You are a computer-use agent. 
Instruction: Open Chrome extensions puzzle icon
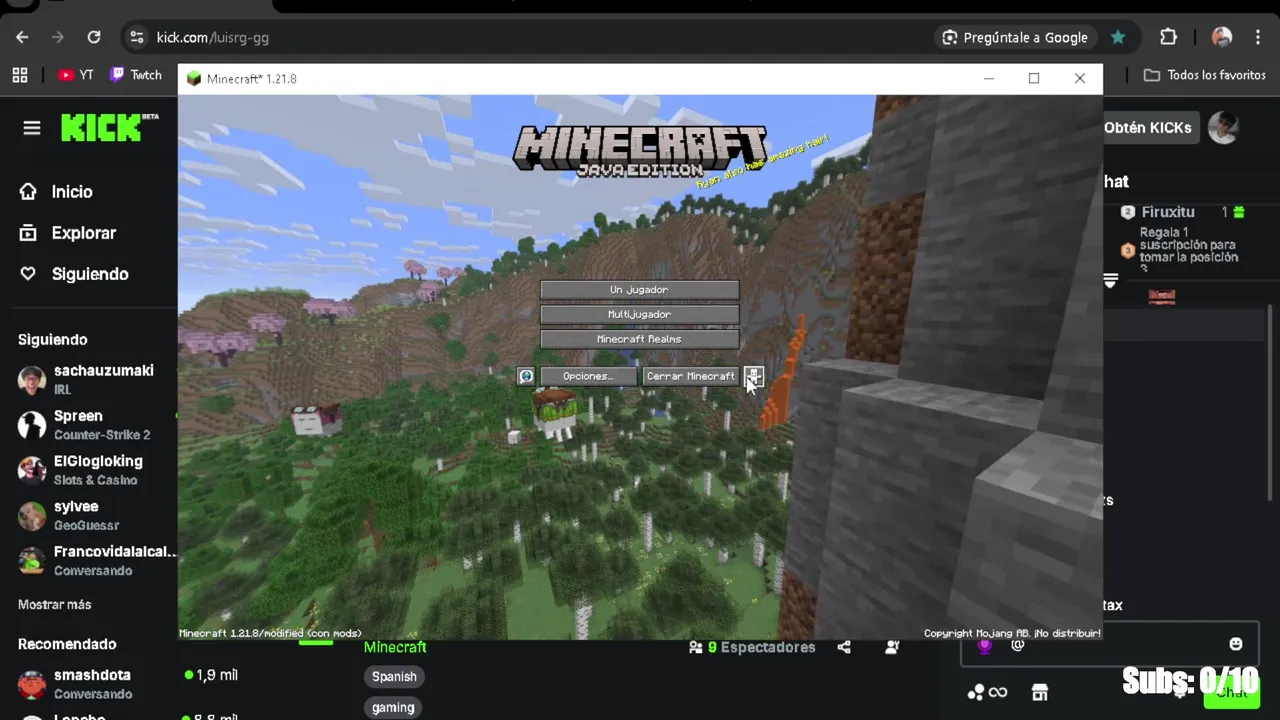click(x=1168, y=37)
